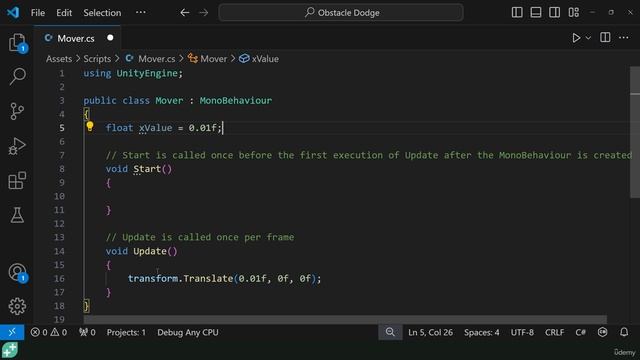This screenshot has height=360, width=640.
Task: Open the Explorer view in activity bar
Action: [x=17, y=42]
